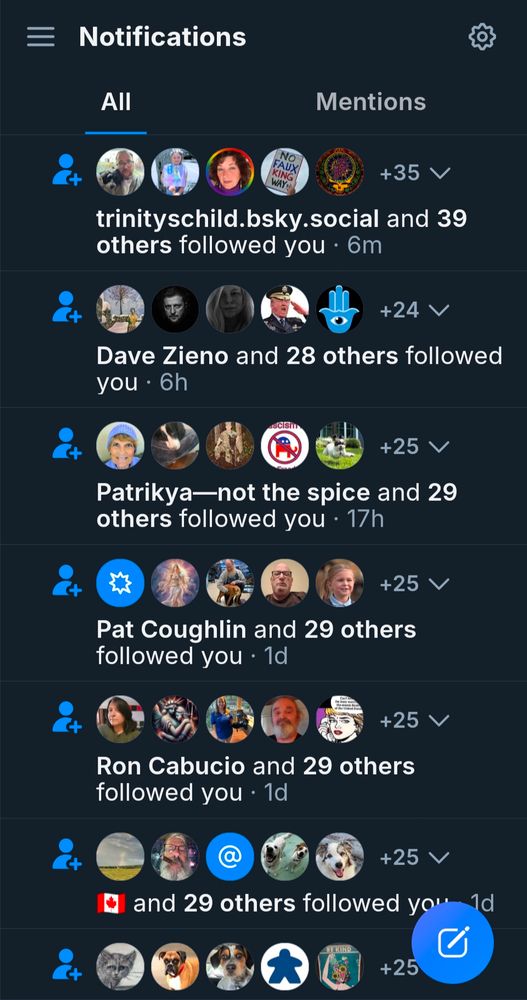Expand the +35 followers group
Screen dimensions: 527x1000
click(x=415, y=173)
